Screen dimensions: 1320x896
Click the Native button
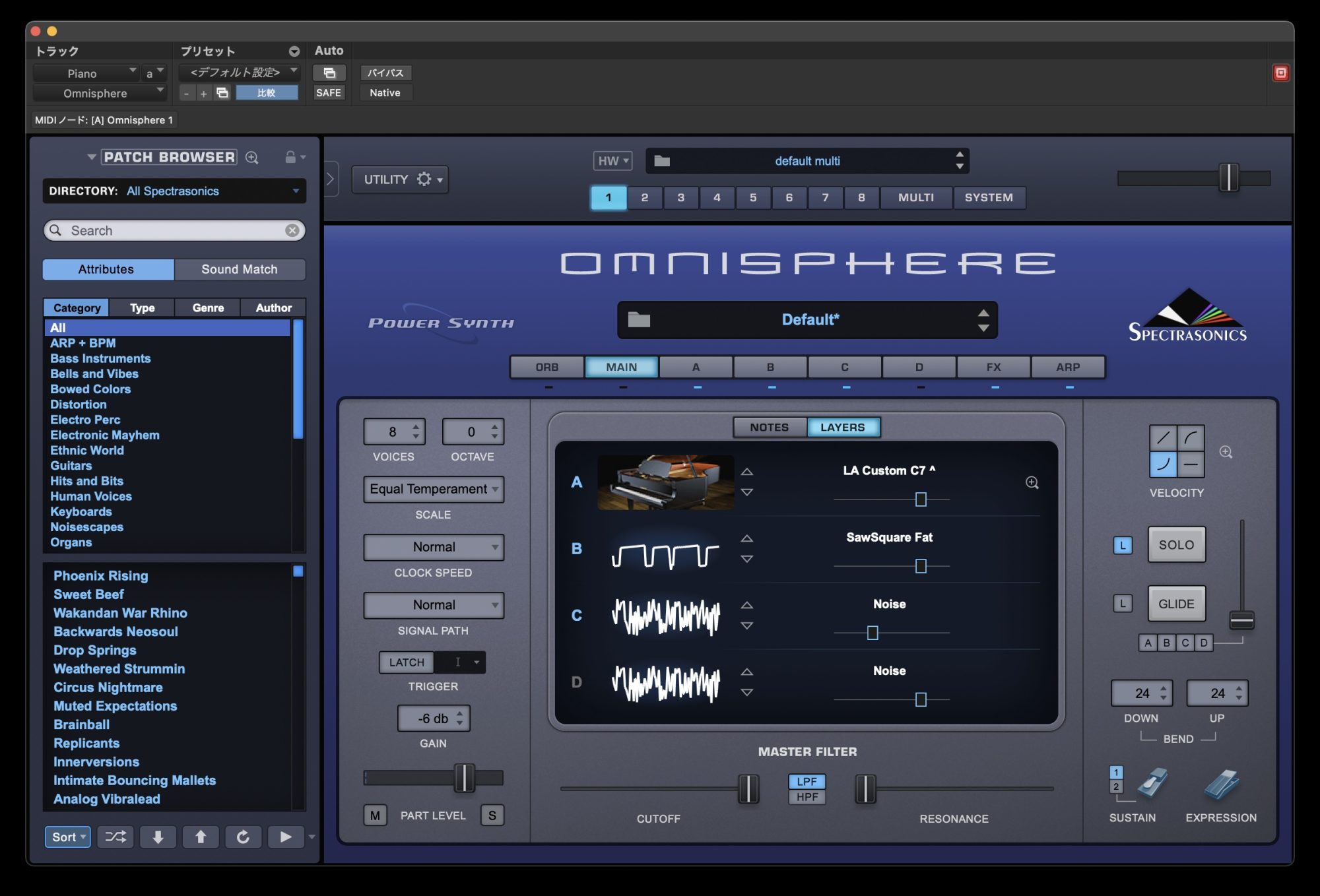(x=385, y=93)
